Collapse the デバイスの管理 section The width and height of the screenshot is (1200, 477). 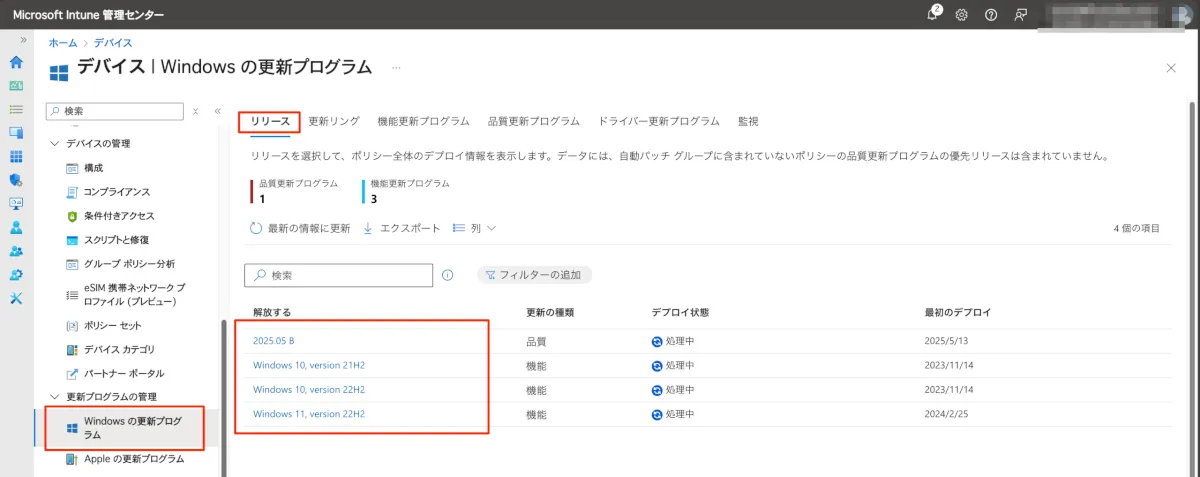pos(54,144)
